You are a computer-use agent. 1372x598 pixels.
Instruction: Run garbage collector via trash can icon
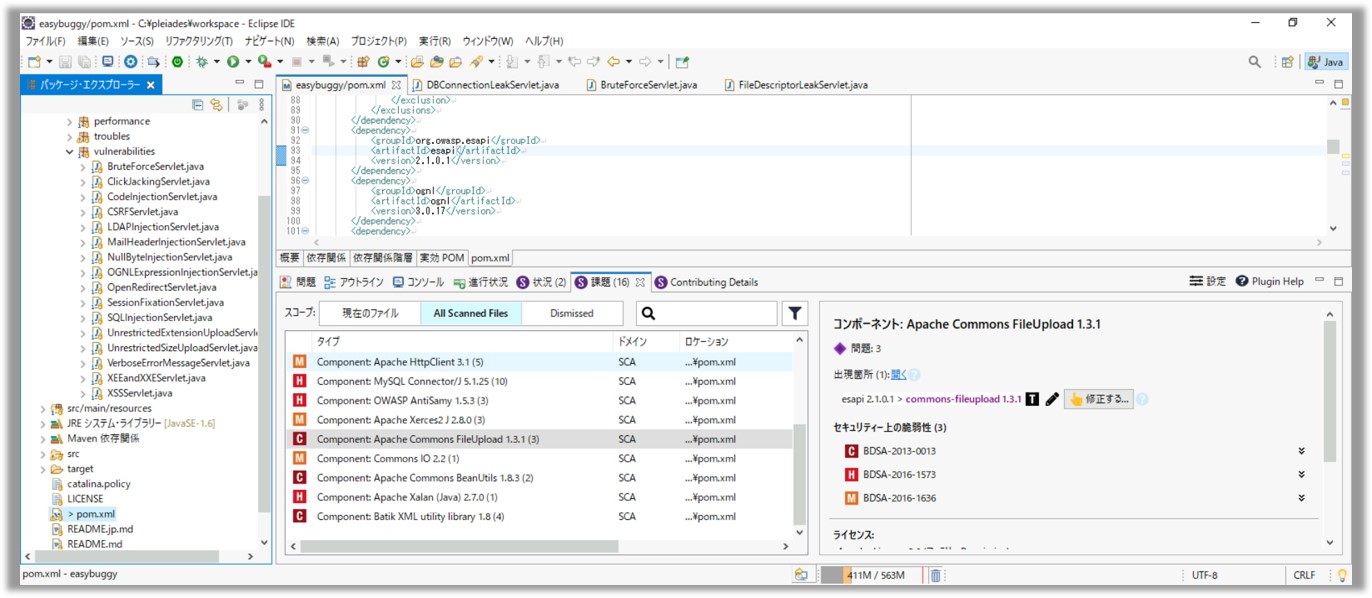pos(935,575)
